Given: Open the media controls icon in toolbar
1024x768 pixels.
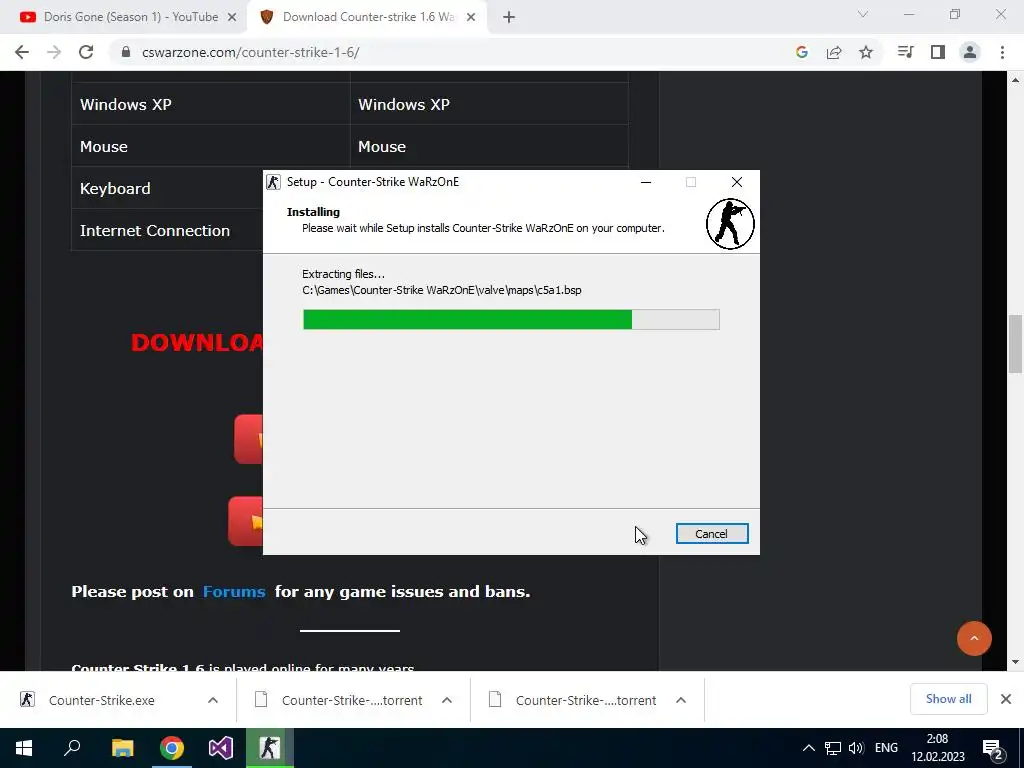Looking at the screenshot, I should 905,52.
